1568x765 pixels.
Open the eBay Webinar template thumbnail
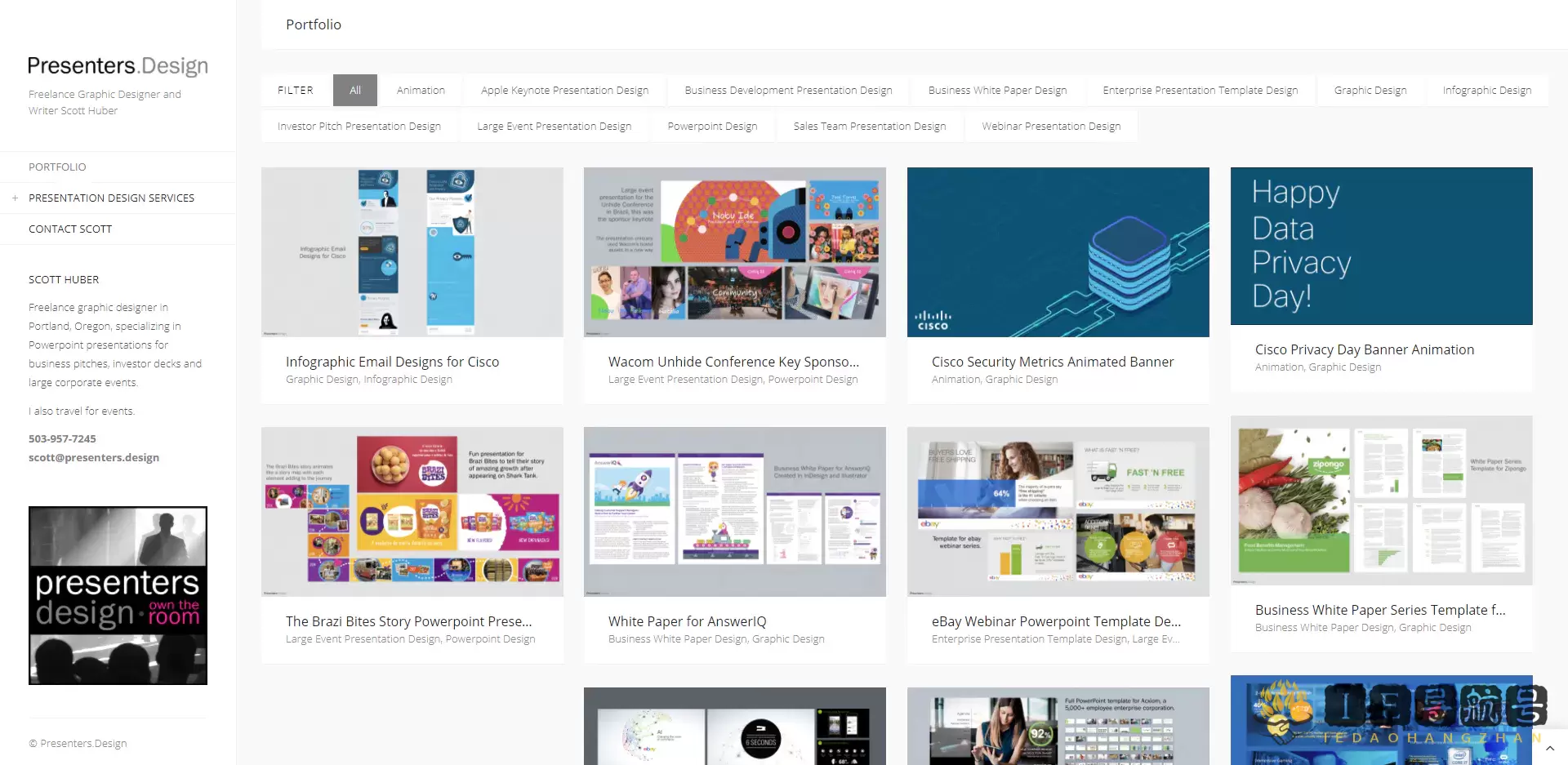pos(1058,512)
